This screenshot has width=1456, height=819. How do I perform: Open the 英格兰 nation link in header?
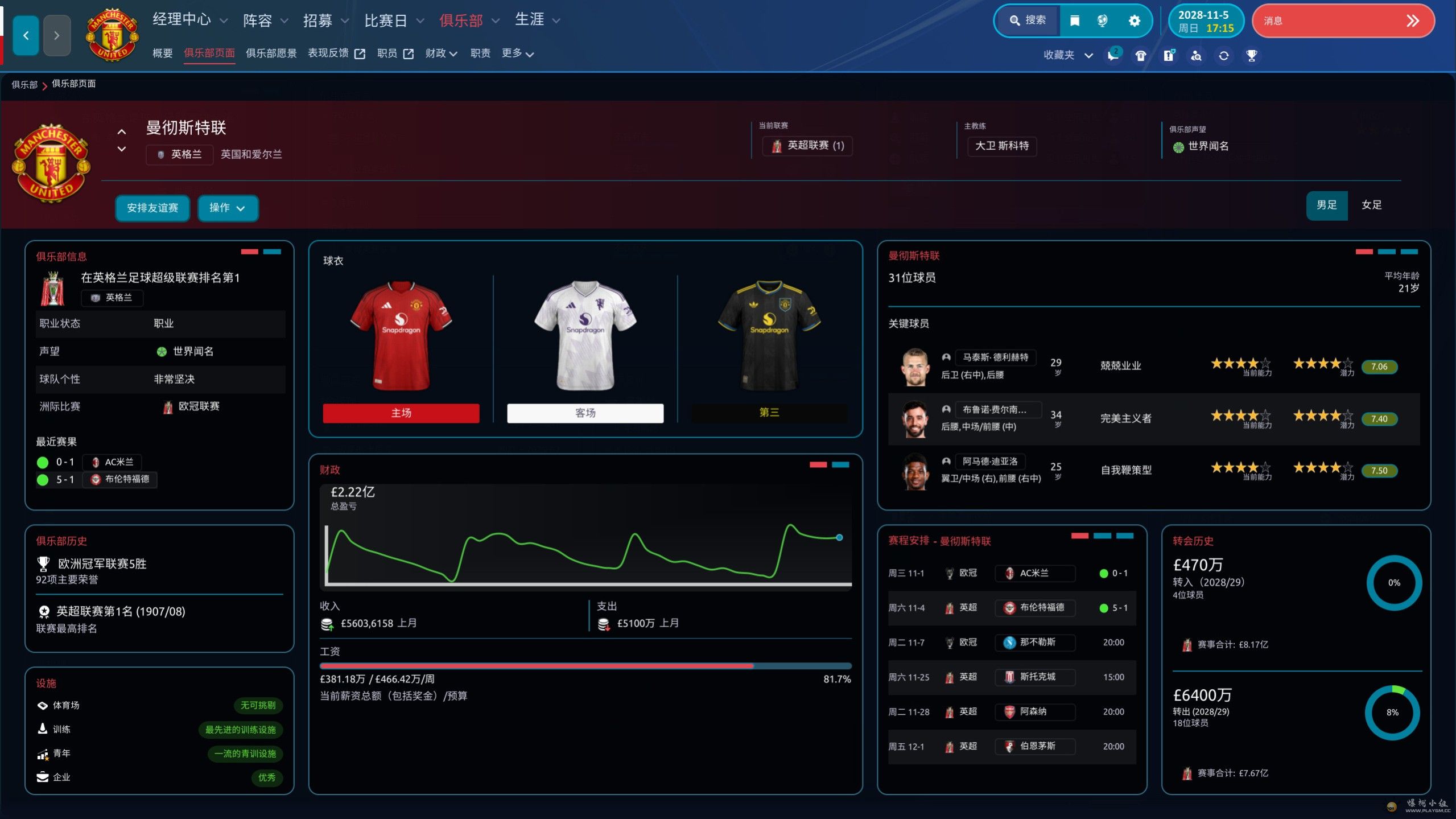click(x=180, y=154)
